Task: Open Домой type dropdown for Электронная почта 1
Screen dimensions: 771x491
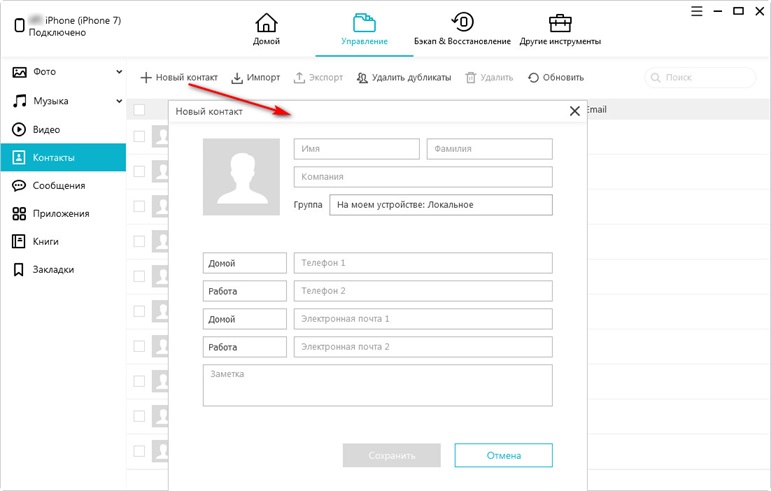Action: point(244,319)
